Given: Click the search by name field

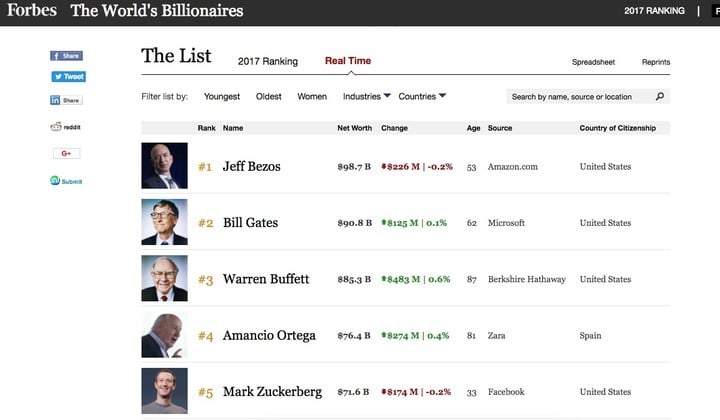Looking at the screenshot, I should pyautogui.click(x=581, y=96).
